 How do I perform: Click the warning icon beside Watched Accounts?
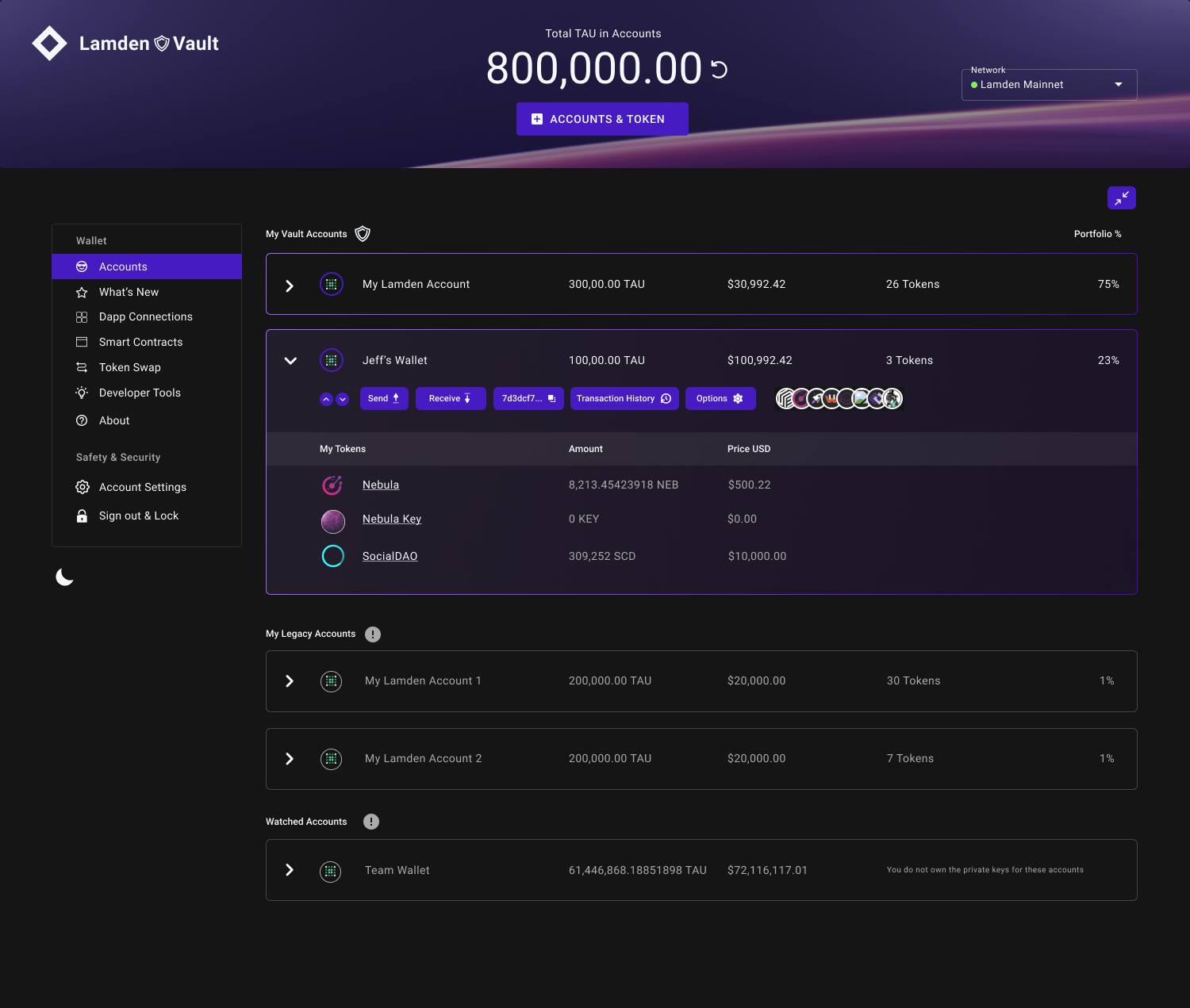coord(371,822)
